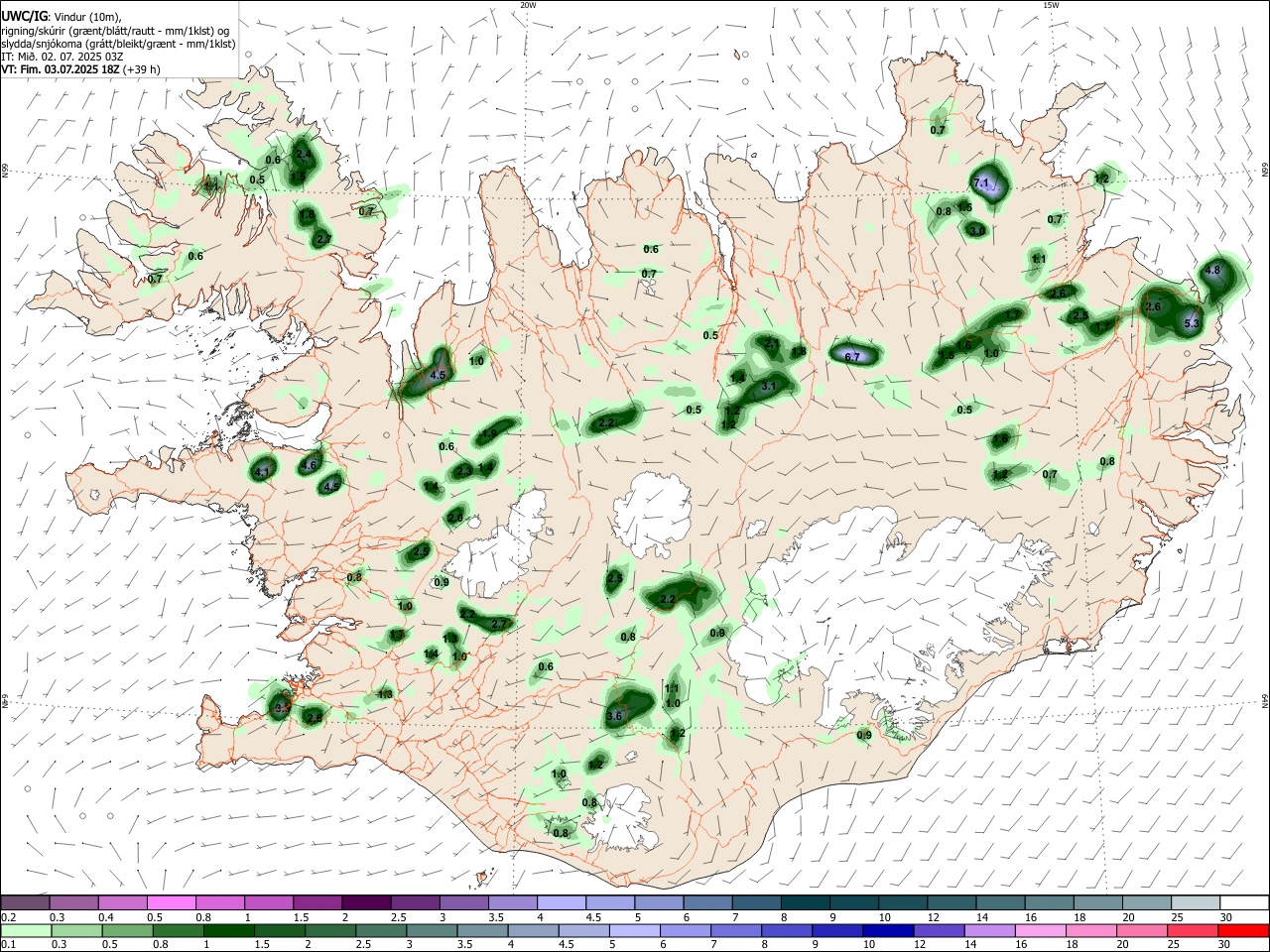
Task: Pick the deep plum swatch between 2 and 2.5 in upper legend
Action: point(365,903)
